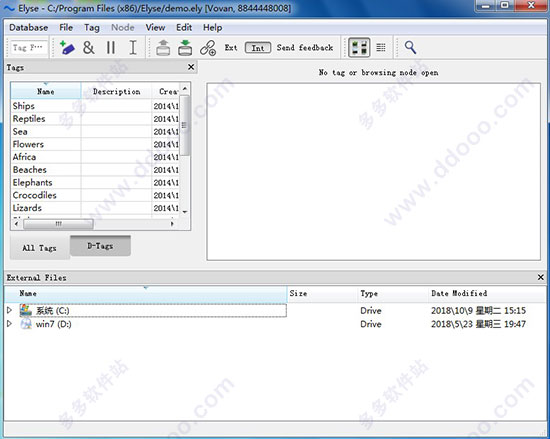This screenshot has height=439, width=550.
Task: Select the Elephants tag
Action: (x=32, y=182)
